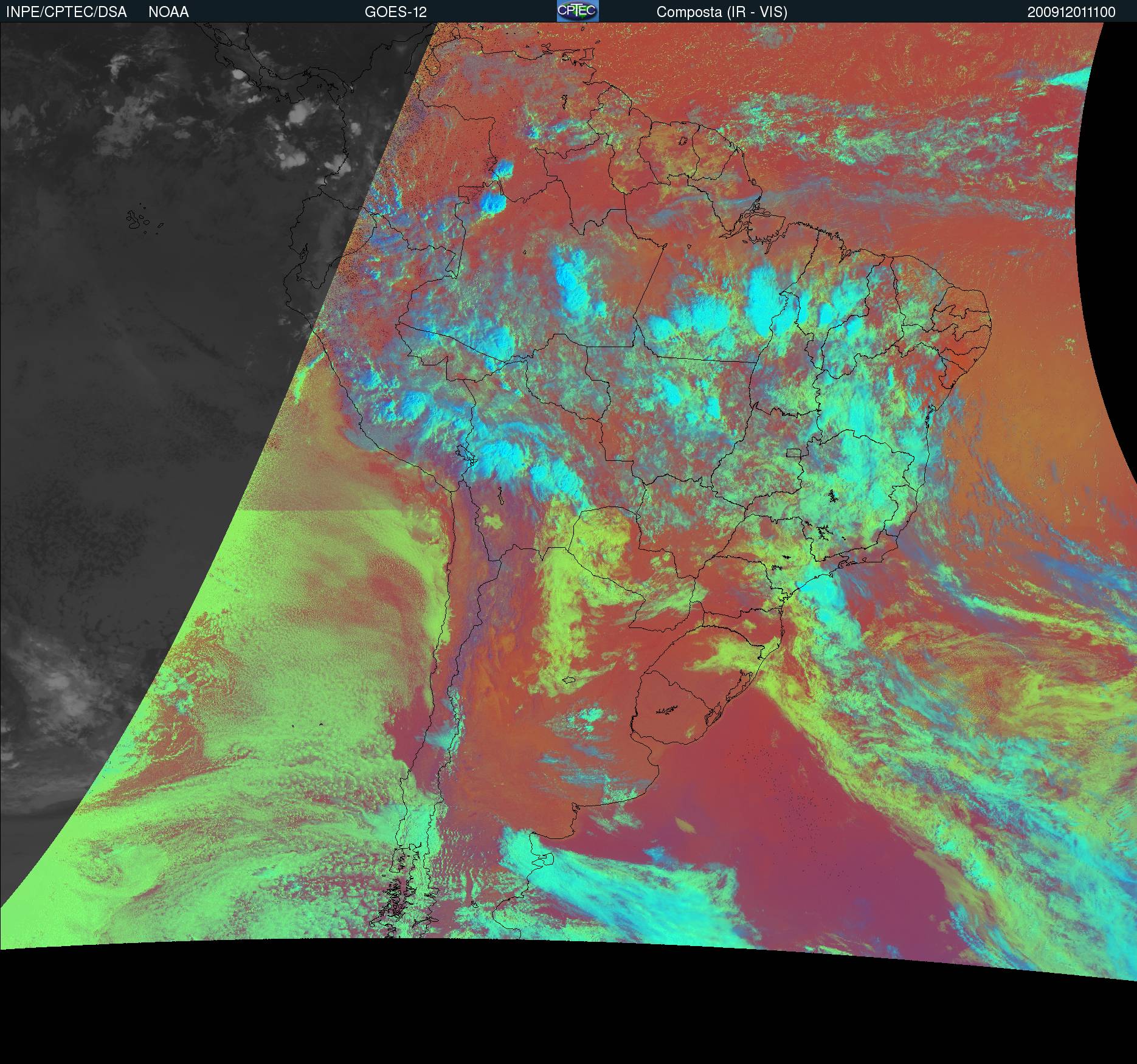The width and height of the screenshot is (1137, 1064).
Task: Select the GOES-12 satellite label
Action: (x=396, y=12)
